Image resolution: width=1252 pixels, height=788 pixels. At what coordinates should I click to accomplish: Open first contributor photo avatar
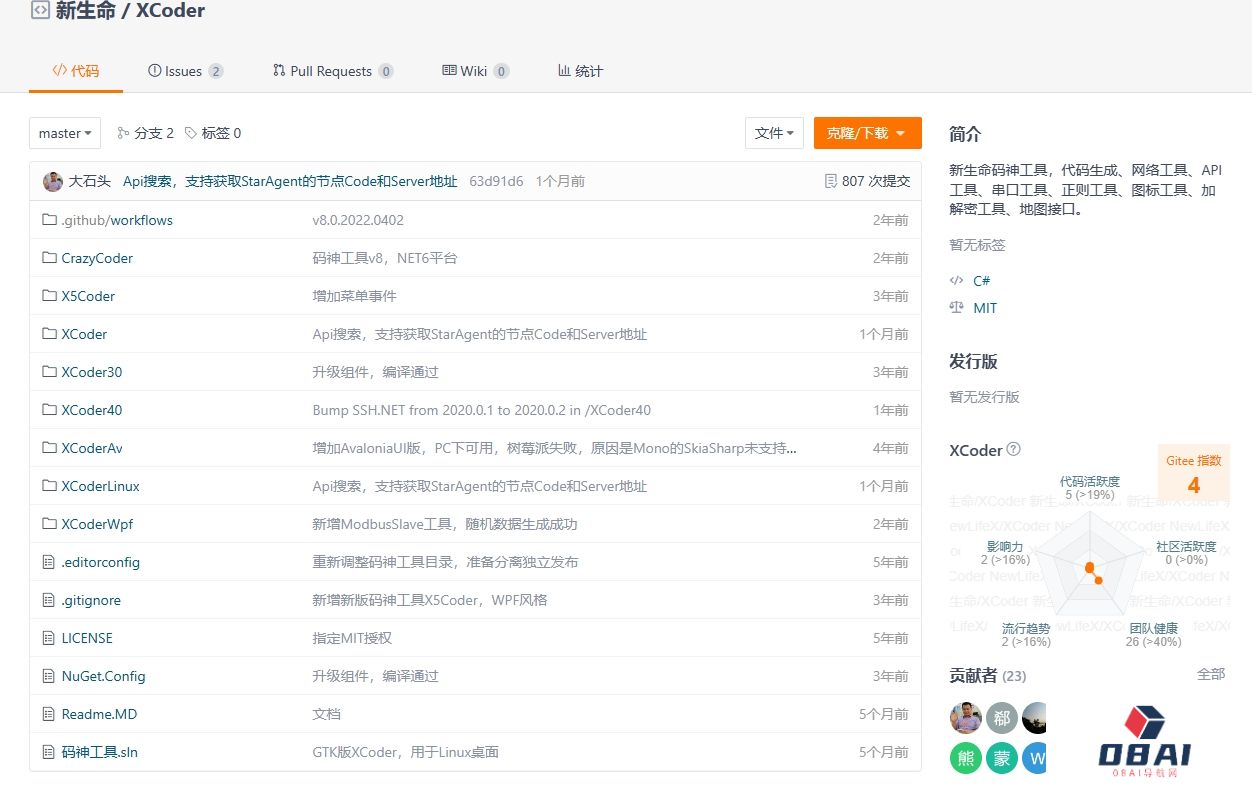tap(965, 718)
